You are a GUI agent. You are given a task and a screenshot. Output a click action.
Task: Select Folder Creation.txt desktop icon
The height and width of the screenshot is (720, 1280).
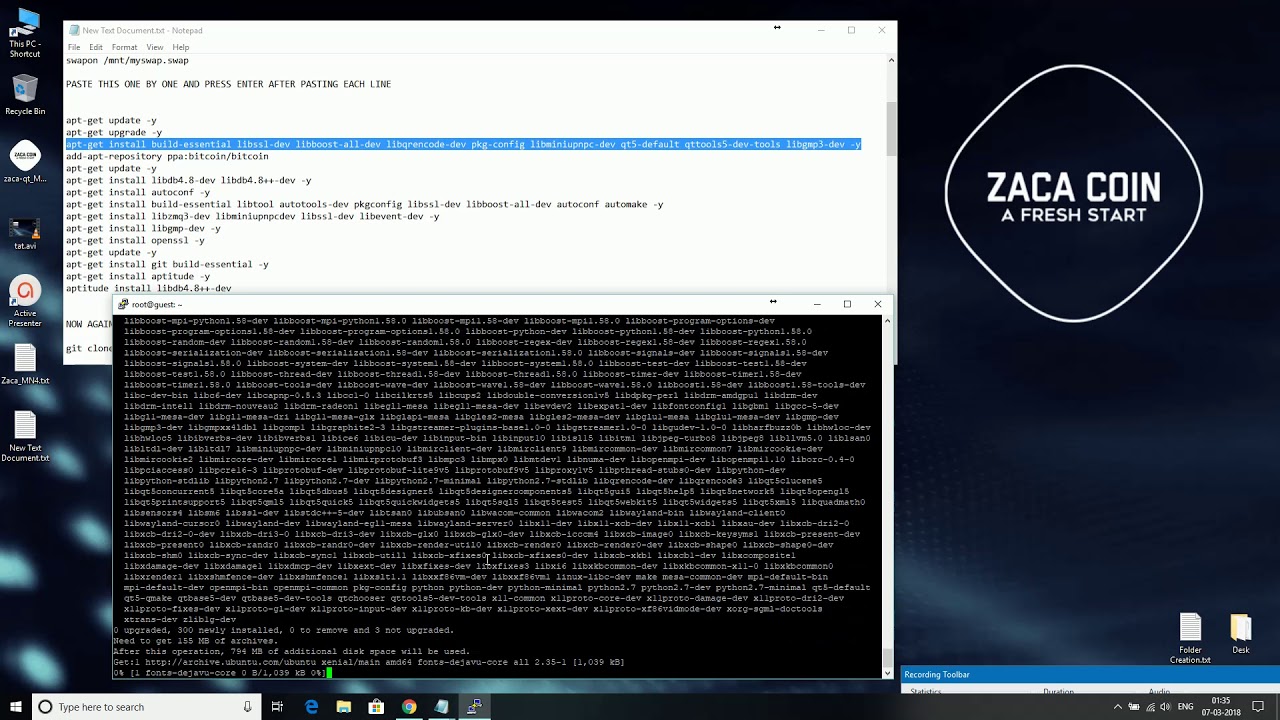1190,639
